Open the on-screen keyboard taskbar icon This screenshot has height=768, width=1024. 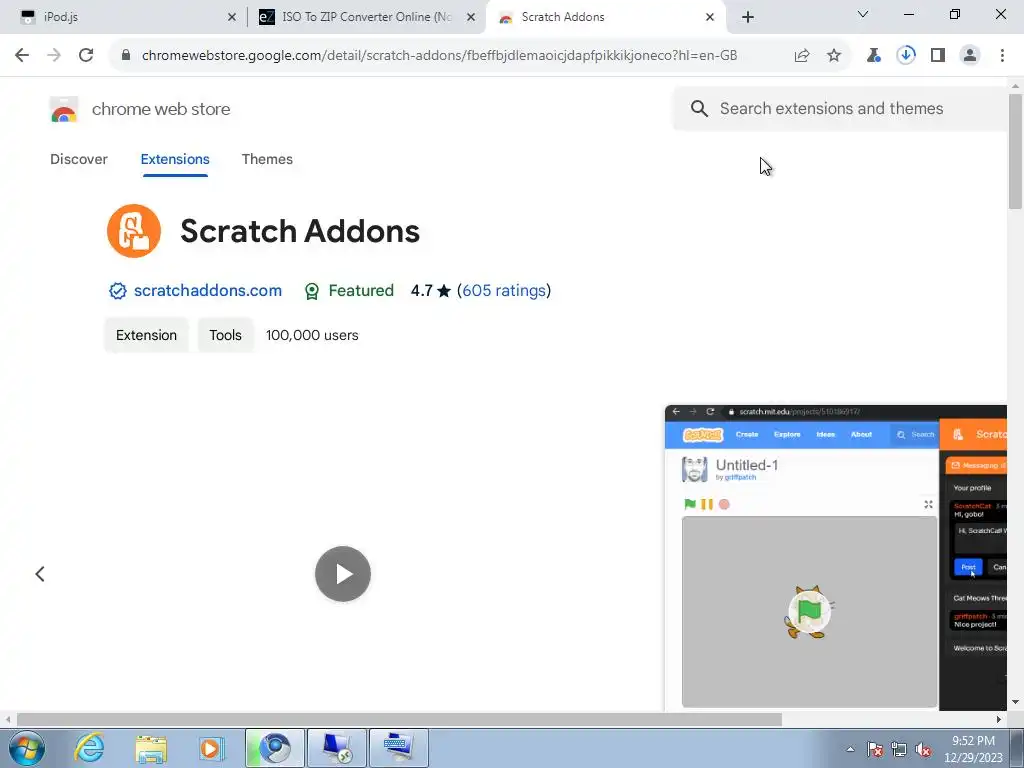[x=399, y=748]
